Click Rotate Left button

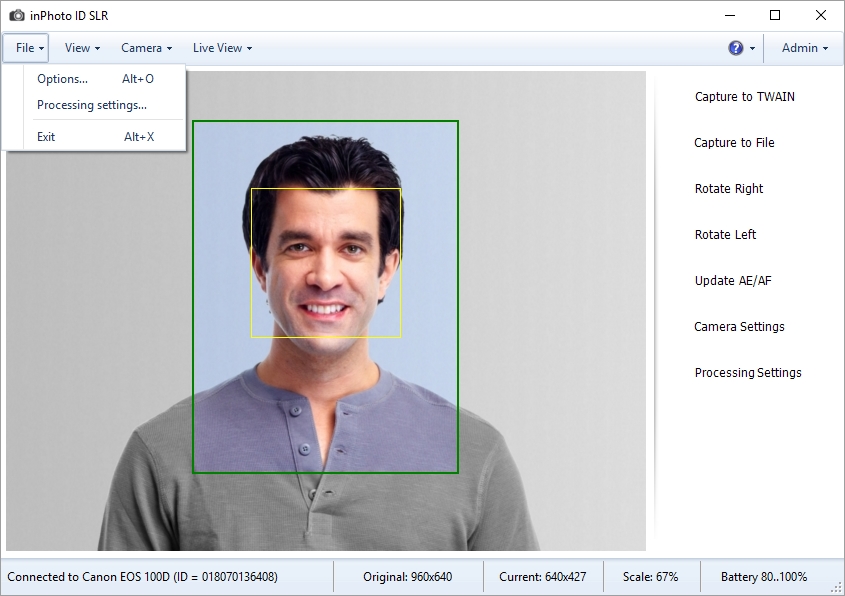click(x=725, y=234)
